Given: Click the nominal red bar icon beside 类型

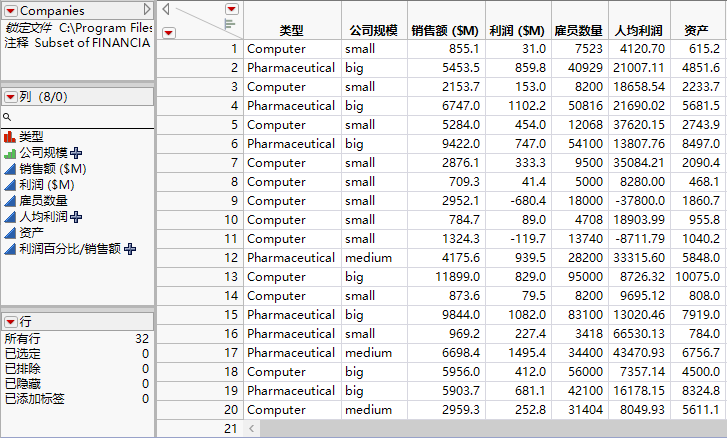Looking at the screenshot, I should pos(10,137).
